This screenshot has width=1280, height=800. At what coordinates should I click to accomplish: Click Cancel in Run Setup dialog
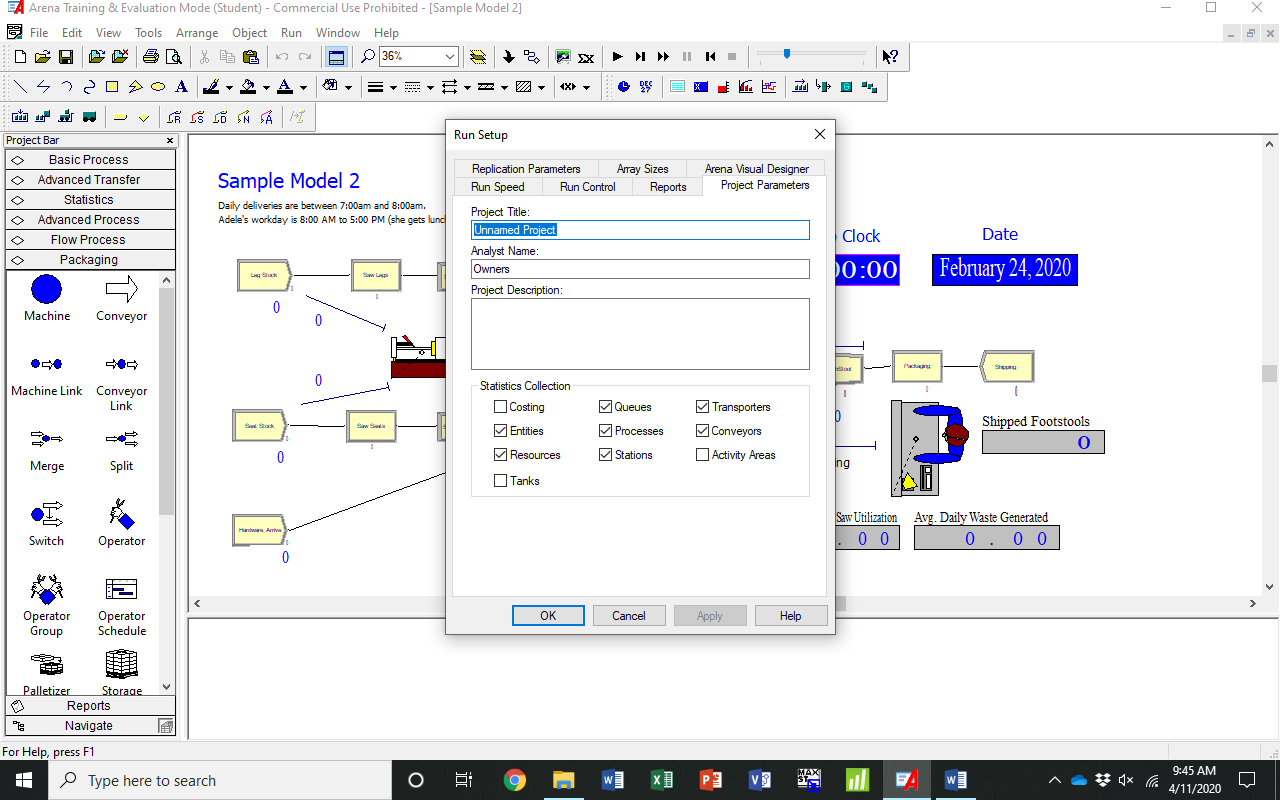(629, 616)
